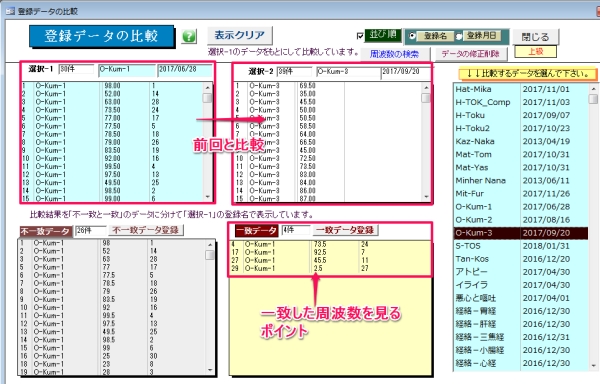Click the 選択-1 date field 2017/06/28
The image size is (600, 384).
(x=185, y=70)
